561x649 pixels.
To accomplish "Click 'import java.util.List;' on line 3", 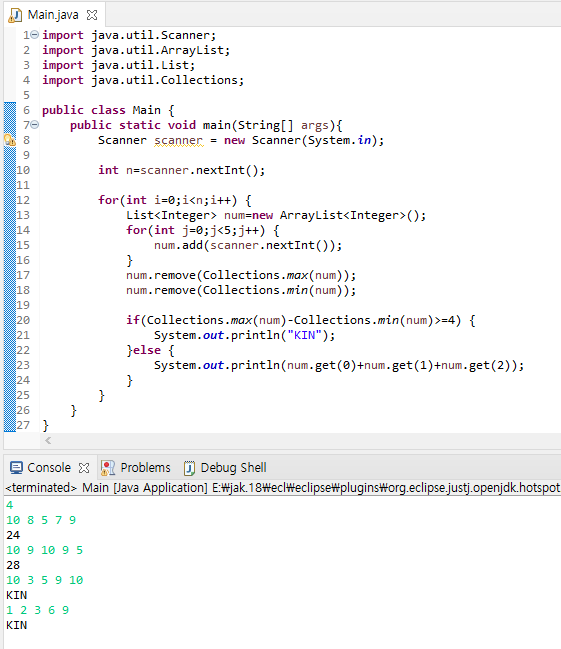I will [x=118, y=65].
